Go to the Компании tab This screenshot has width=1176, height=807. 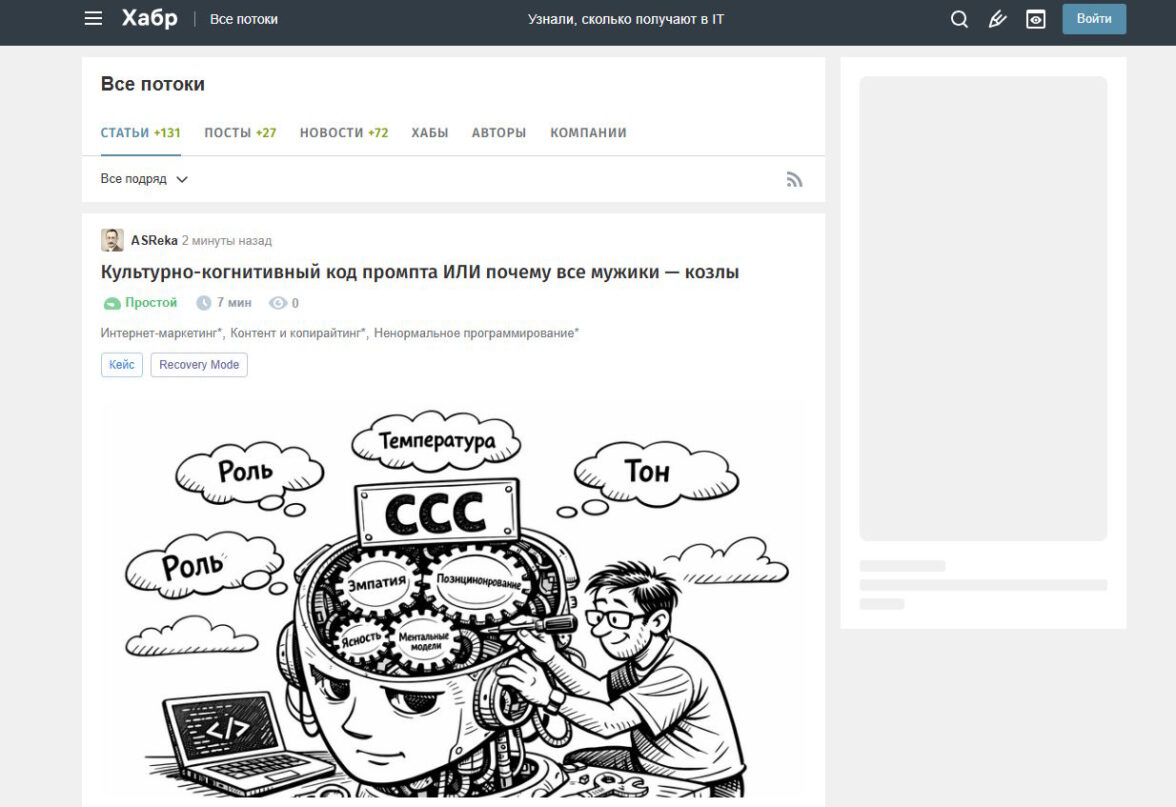click(x=588, y=133)
